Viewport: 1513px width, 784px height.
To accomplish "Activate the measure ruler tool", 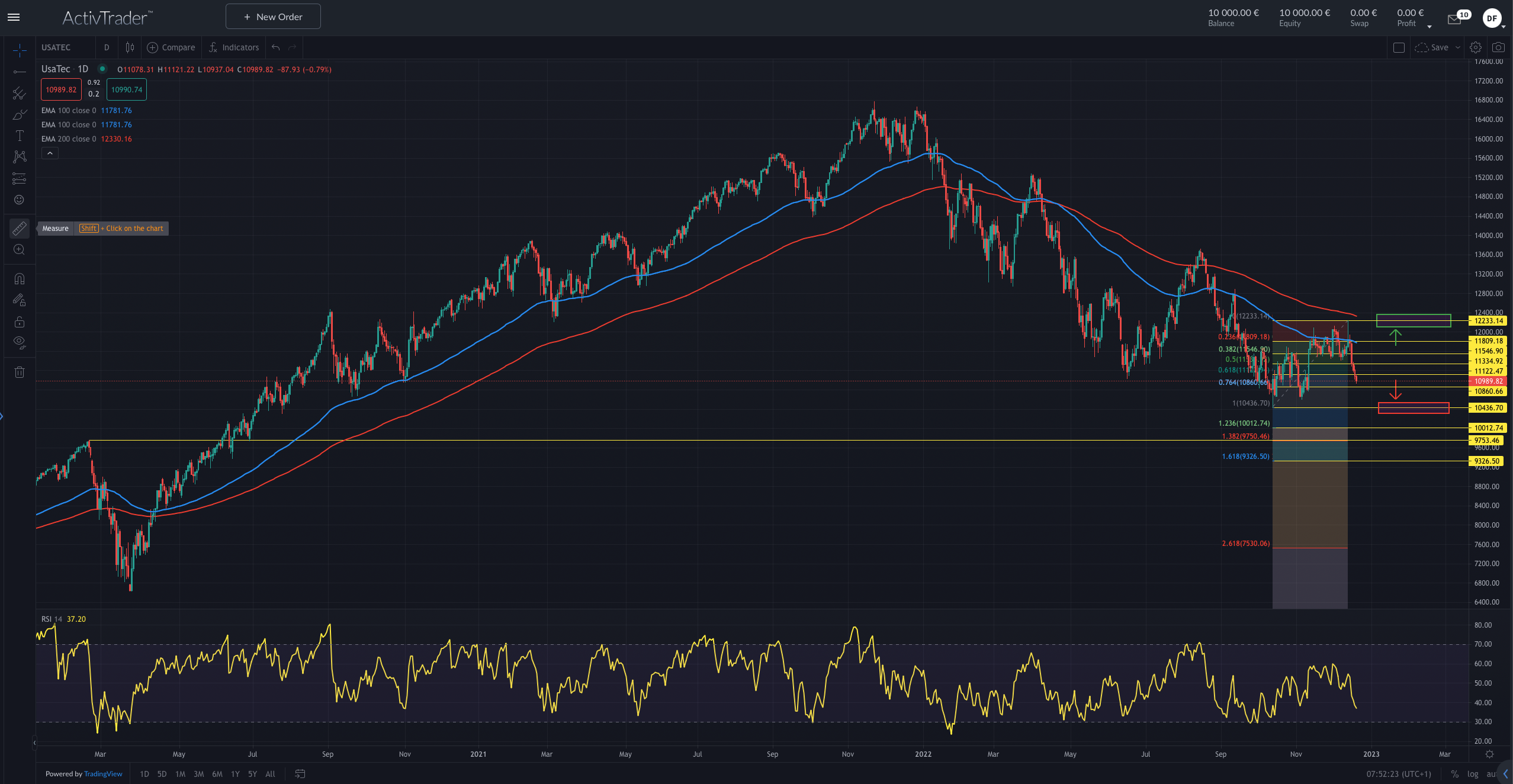I will point(20,228).
